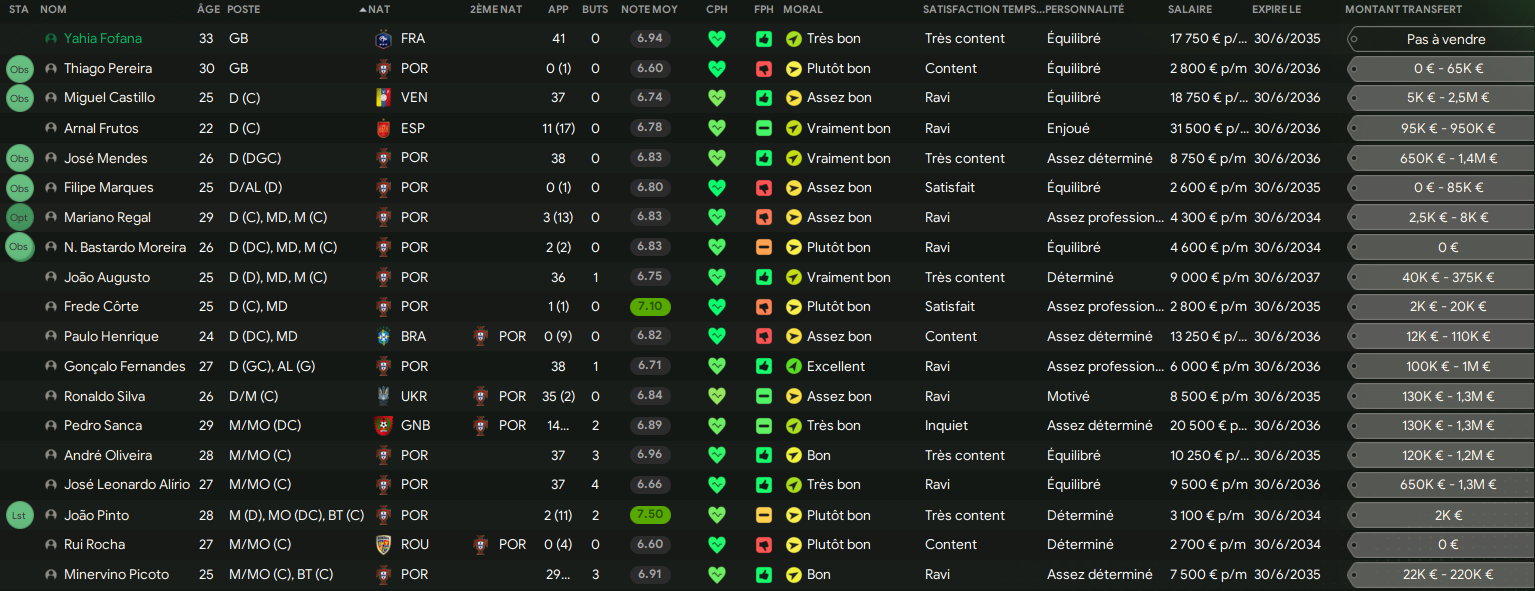This screenshot has width=1535, height=591.
Task: Click Gonçalo Fernandes's Excellent morale arrow icon
Action: click(794, 367)
